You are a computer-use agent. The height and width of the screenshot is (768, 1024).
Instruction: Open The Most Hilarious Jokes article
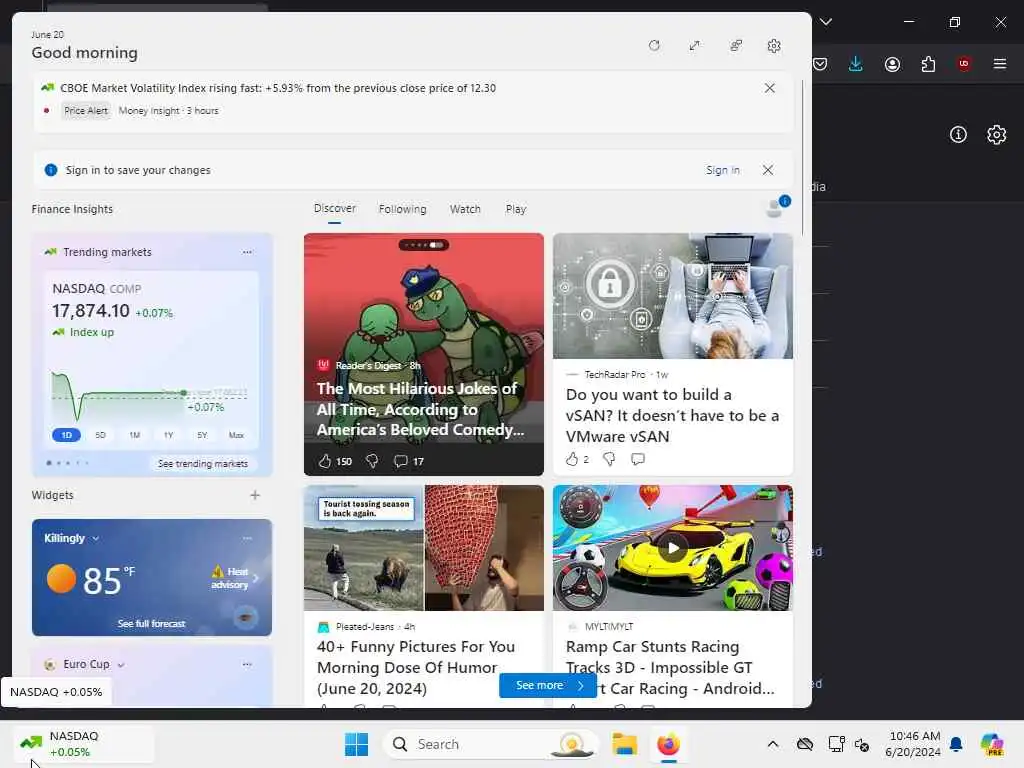pyautogui.click(x=420, y=409)
